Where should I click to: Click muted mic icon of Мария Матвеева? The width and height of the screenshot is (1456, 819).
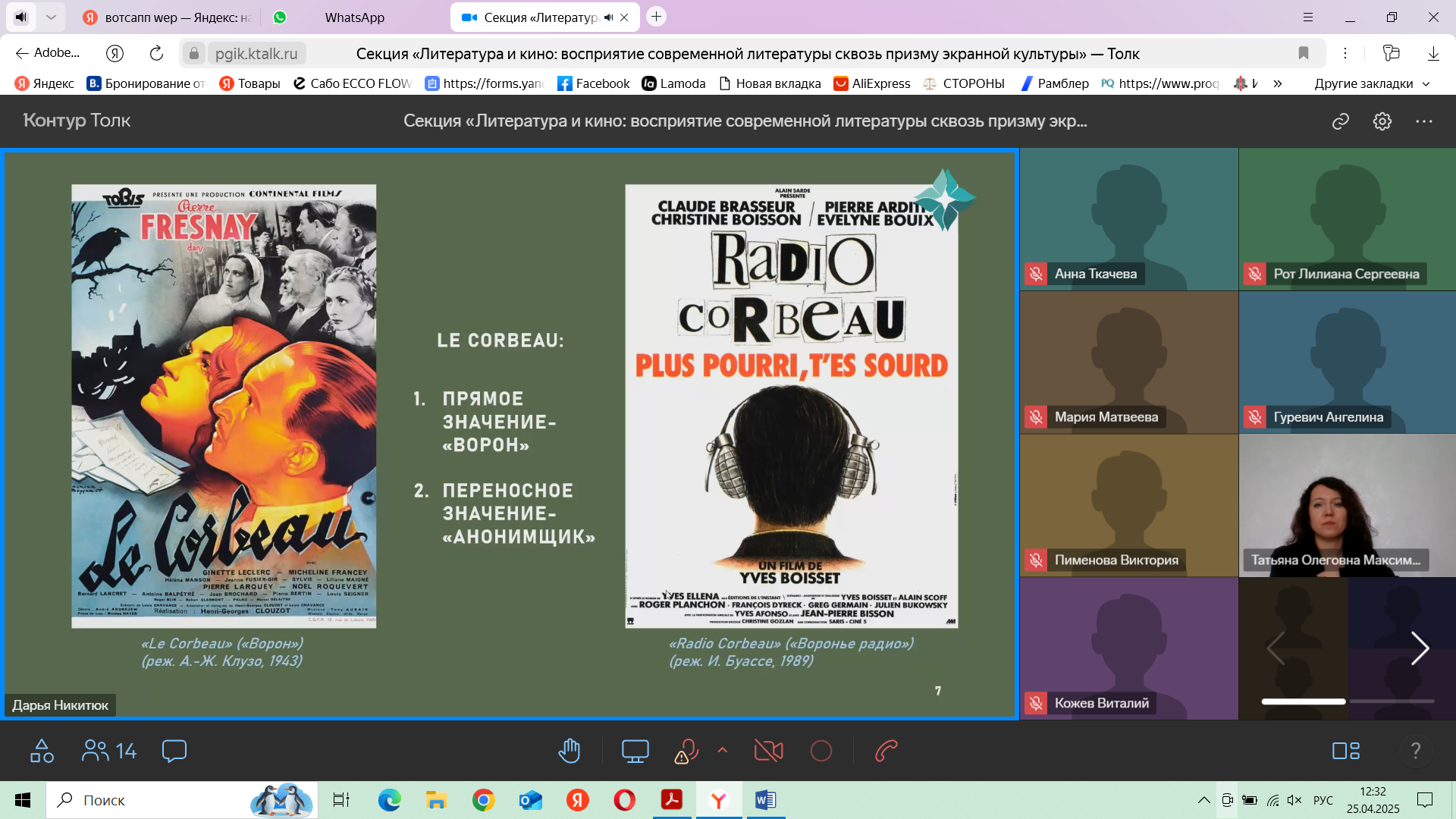(1036, 417)
